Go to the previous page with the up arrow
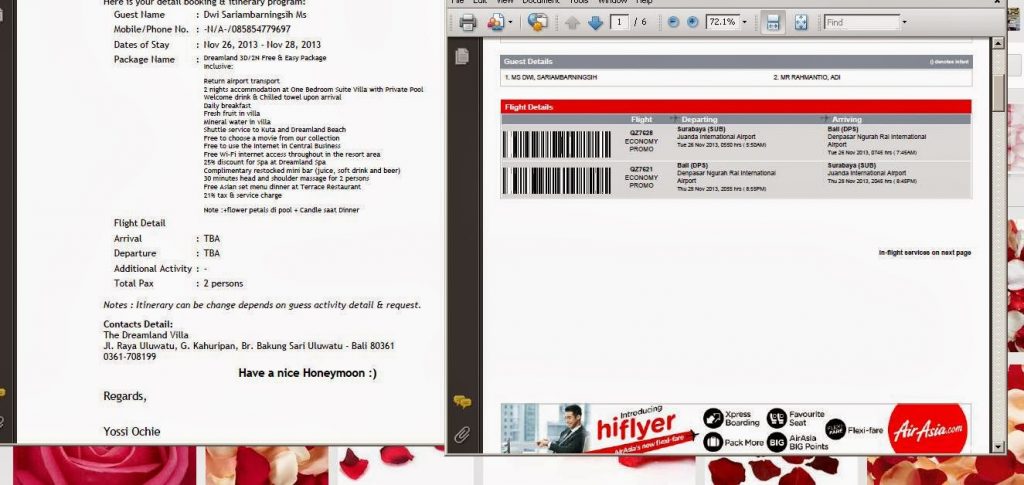Image resolution: width=1024 pixels, height=485 pixels. tap(573, 22)
